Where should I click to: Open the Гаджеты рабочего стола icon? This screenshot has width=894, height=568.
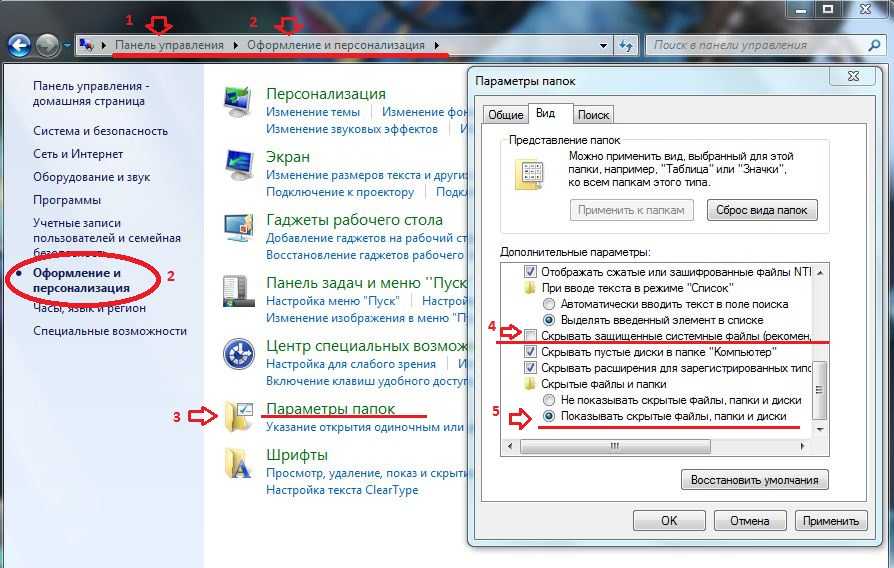[238, 227]
